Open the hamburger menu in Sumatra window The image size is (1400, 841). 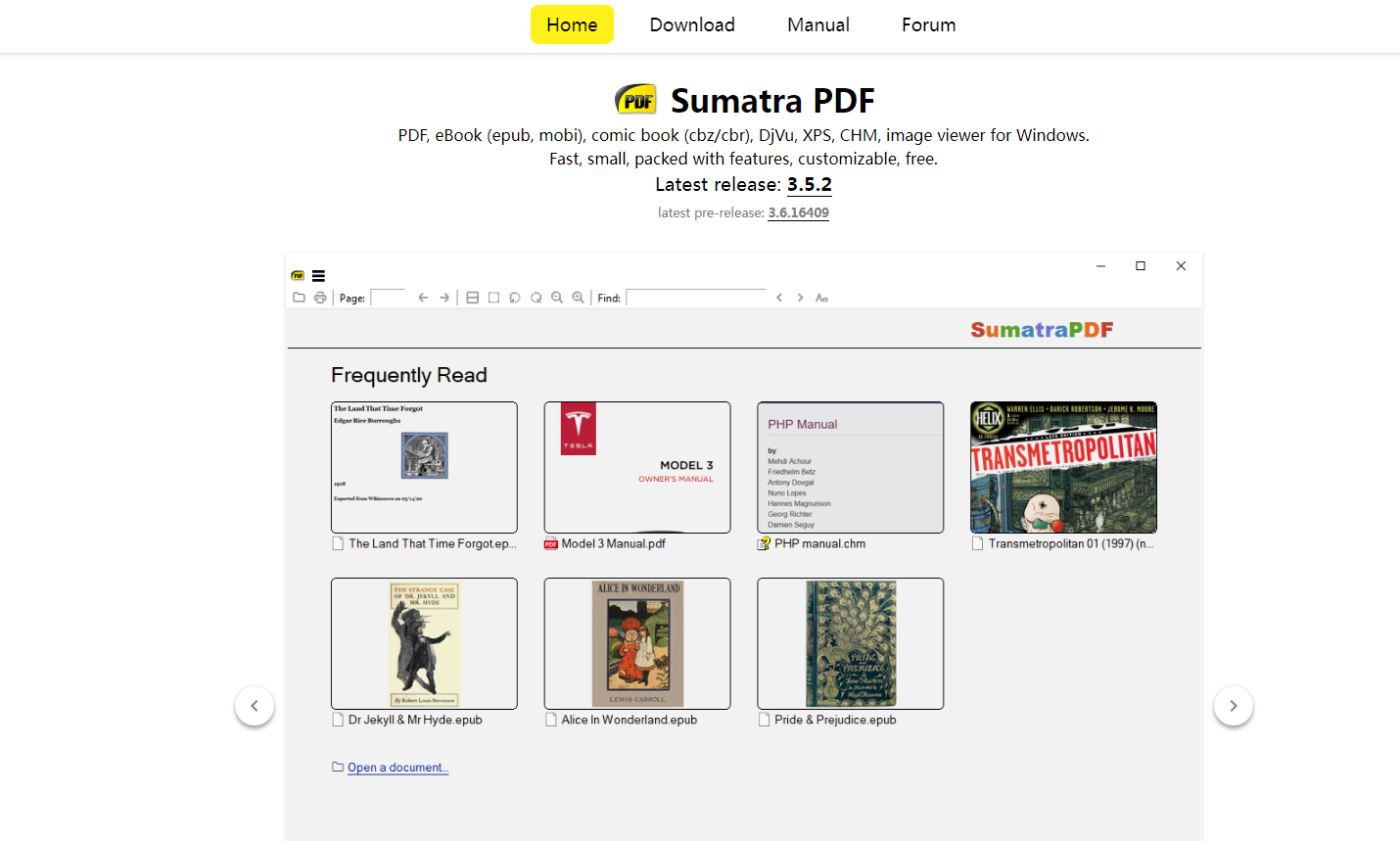[x=318, y=276]
